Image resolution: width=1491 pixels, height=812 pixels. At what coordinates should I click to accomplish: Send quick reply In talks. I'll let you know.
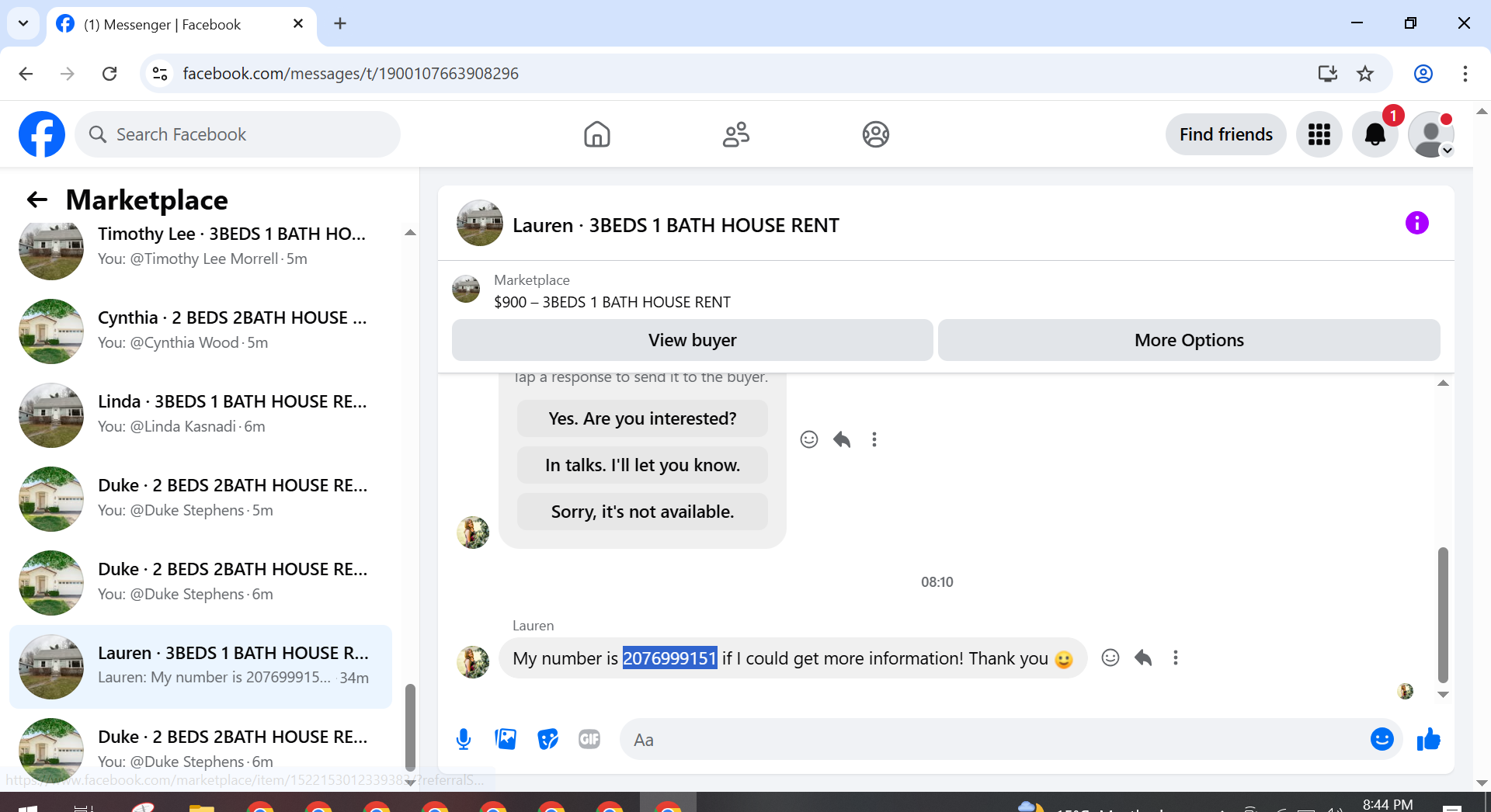click(x=642, y=465)
